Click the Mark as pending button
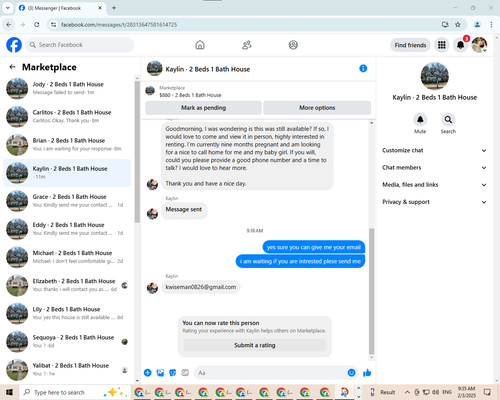Viewport: 500px width, 400px height. tap(203, 108)
